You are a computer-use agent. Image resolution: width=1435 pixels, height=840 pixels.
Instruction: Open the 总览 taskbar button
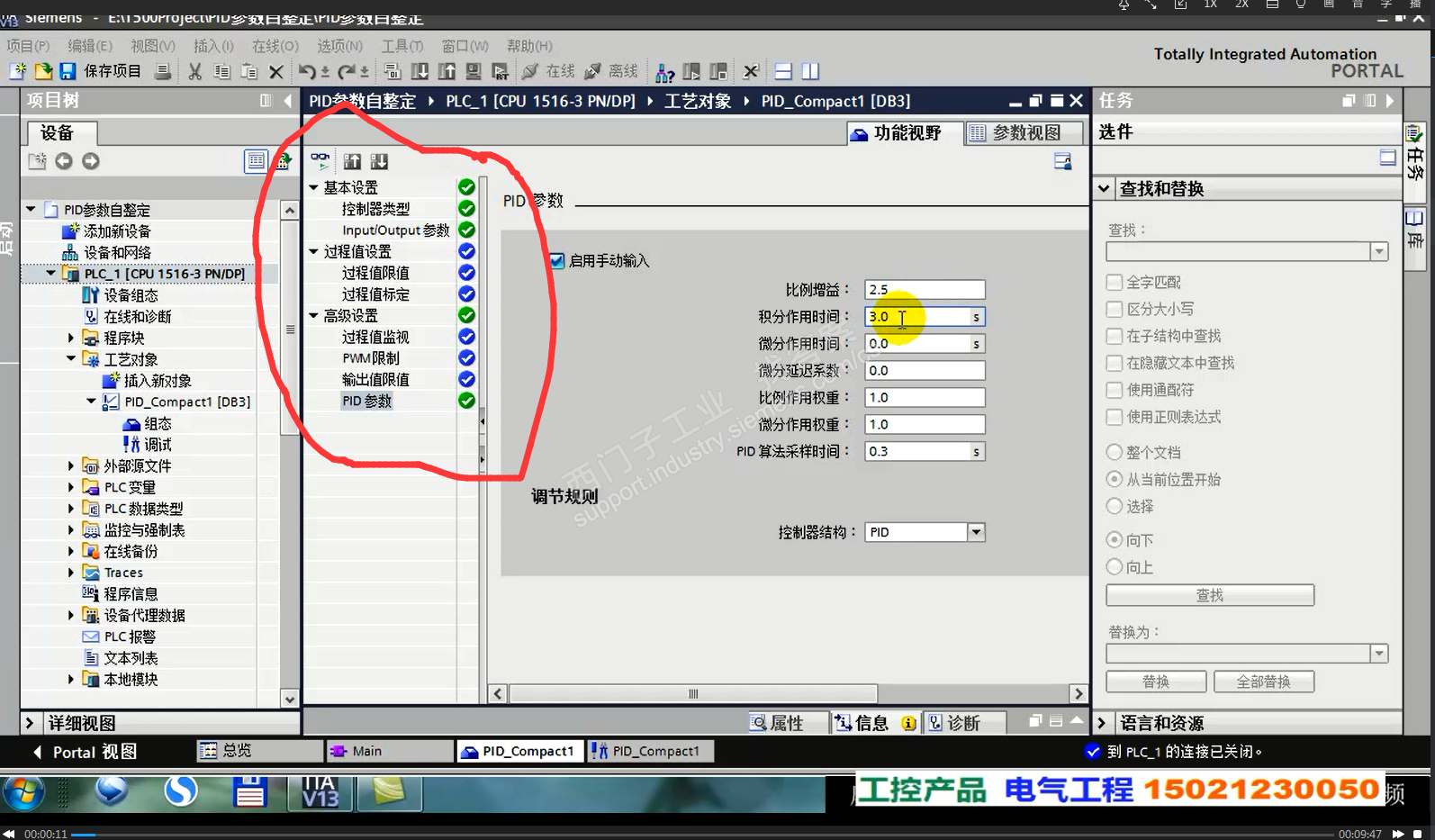pos(259,751)
